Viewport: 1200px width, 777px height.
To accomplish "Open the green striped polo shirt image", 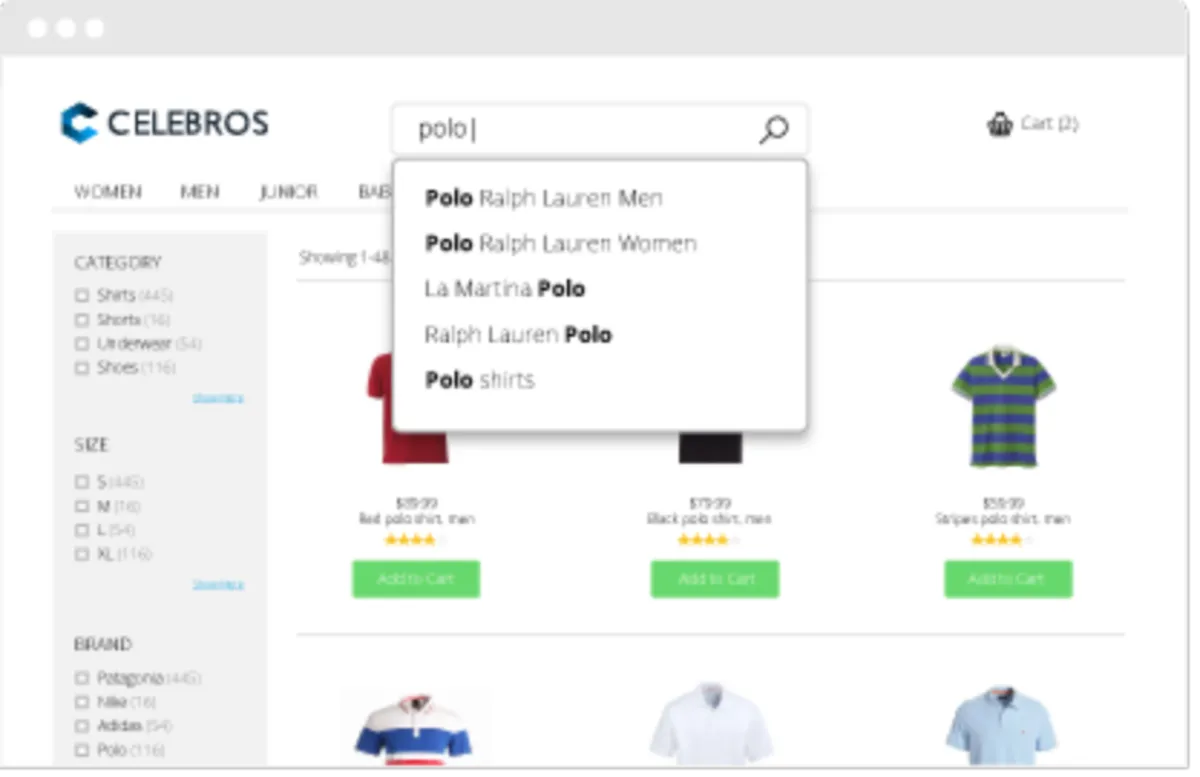I will (x=1003, y=405).
